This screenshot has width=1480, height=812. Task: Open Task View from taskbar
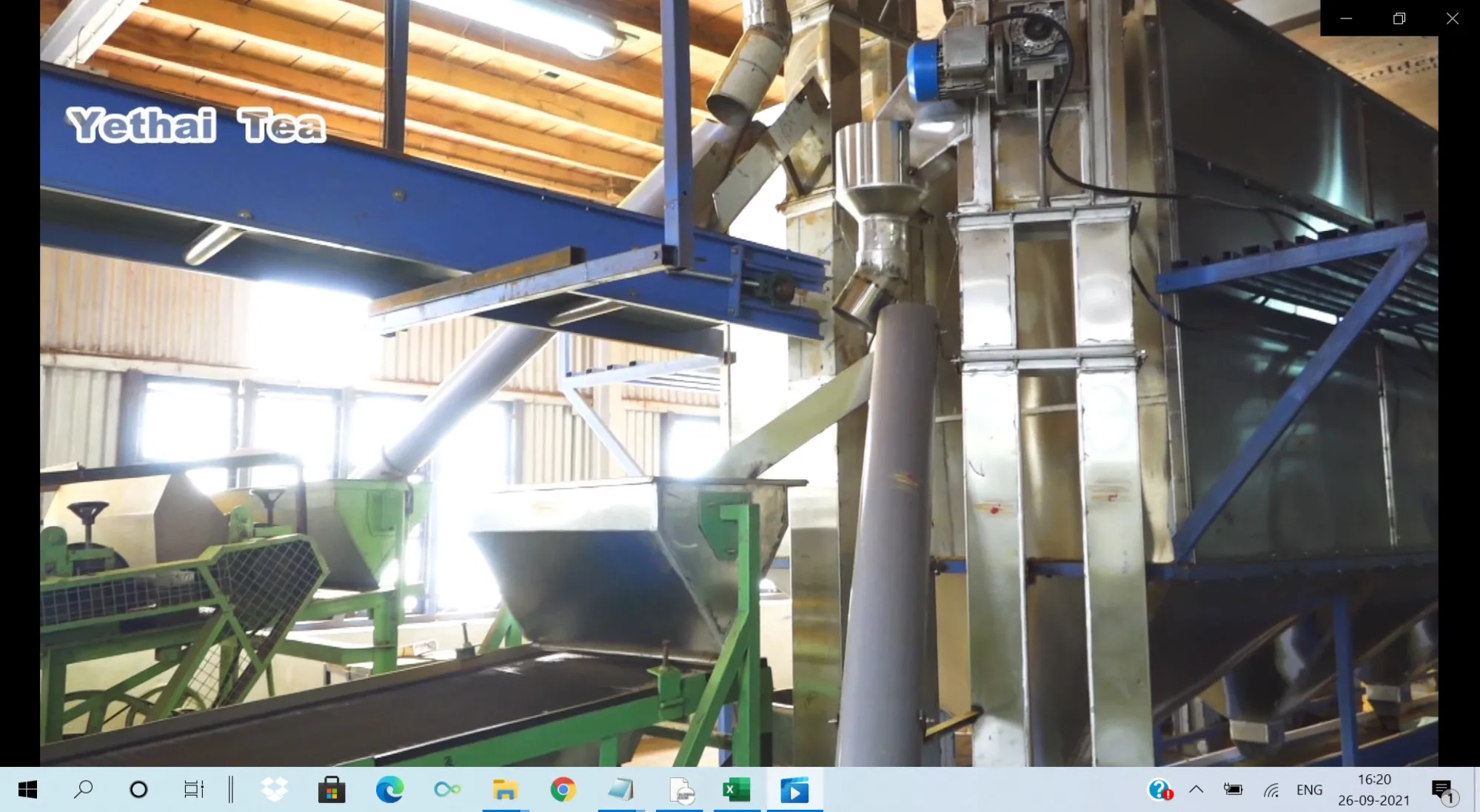[193, 790]
